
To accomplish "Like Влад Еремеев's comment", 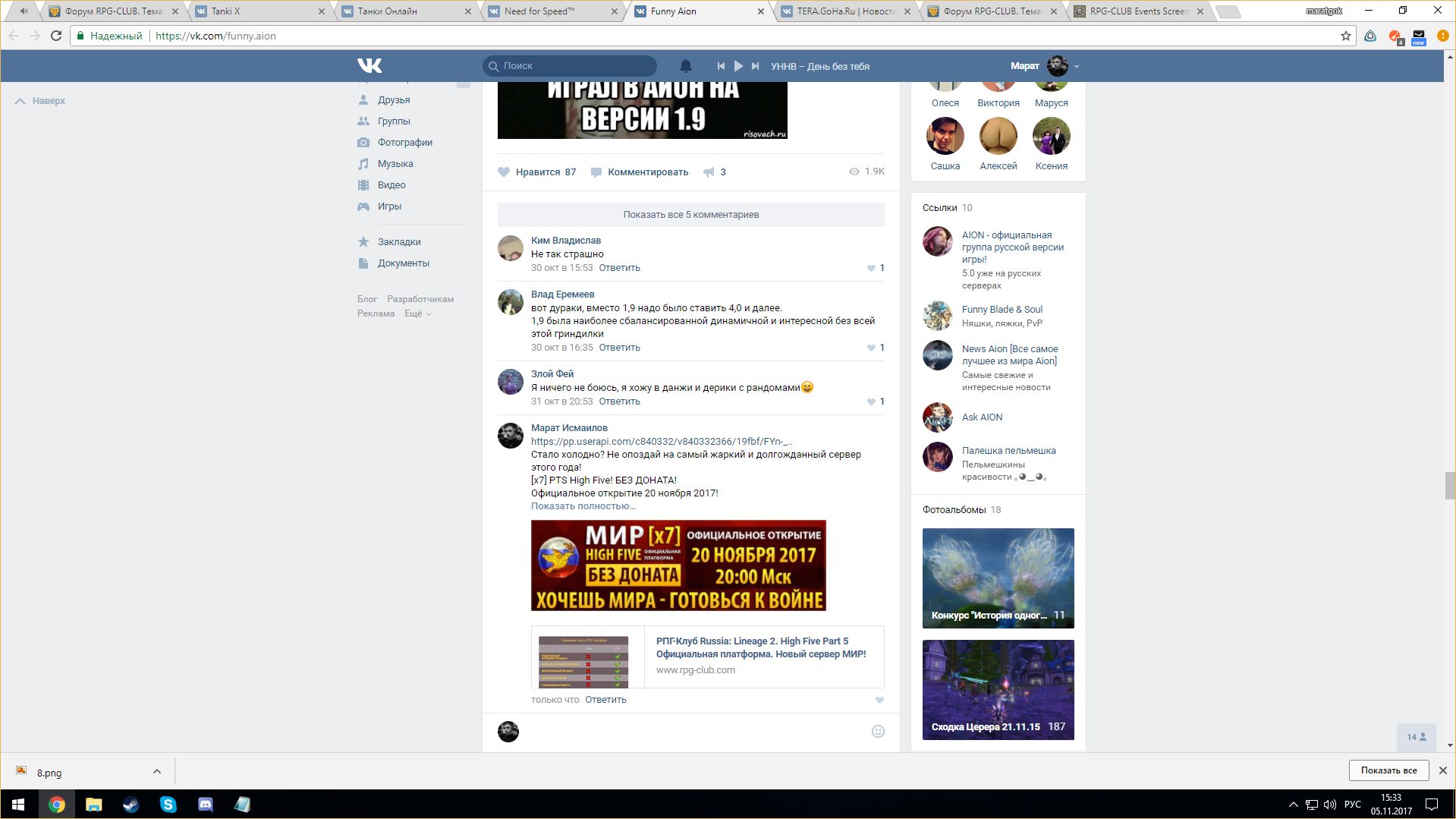I will [871, 348].
